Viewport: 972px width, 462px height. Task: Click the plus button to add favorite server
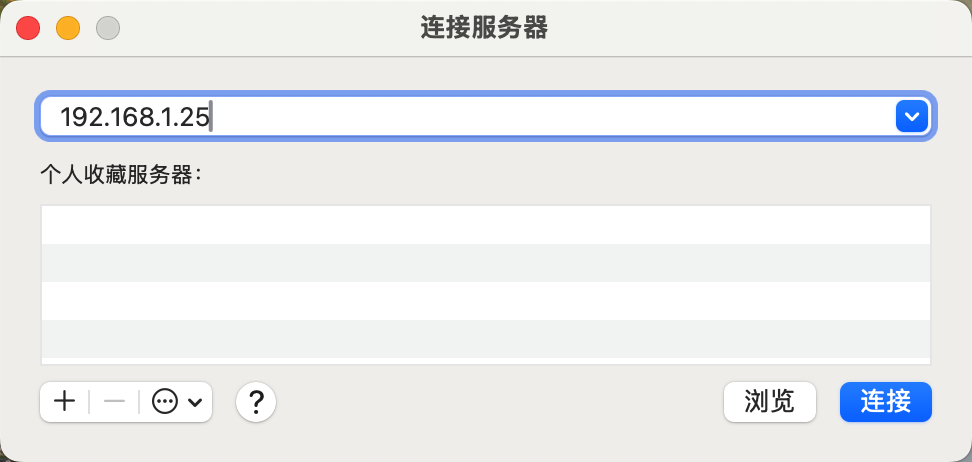65,402
